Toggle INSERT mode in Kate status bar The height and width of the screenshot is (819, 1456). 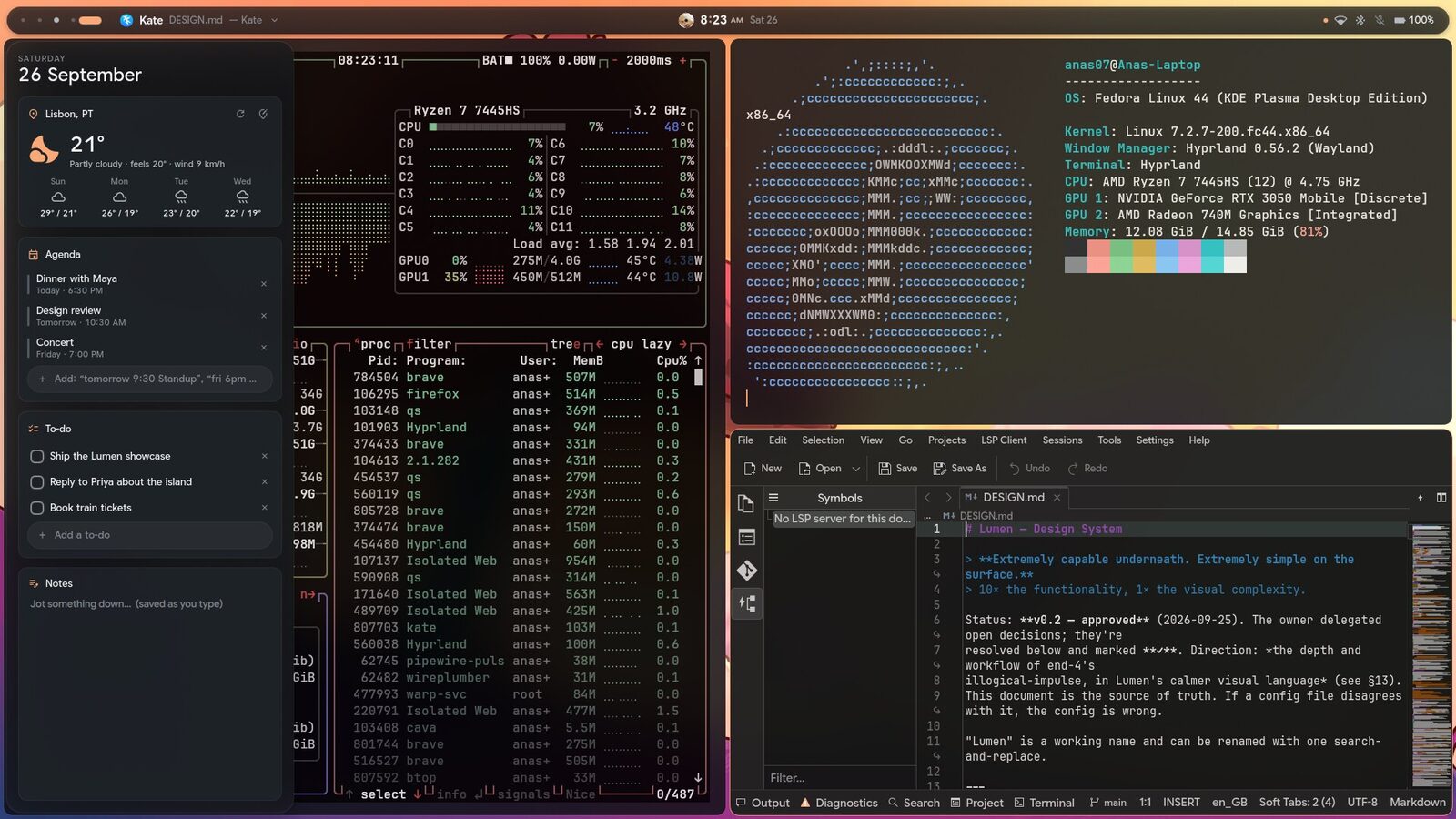[1181, 802]
